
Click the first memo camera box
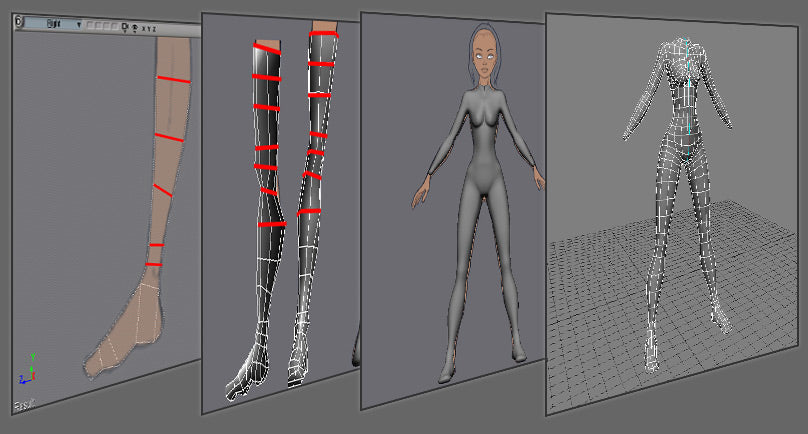pyautogui.click(x=90, y=25)
